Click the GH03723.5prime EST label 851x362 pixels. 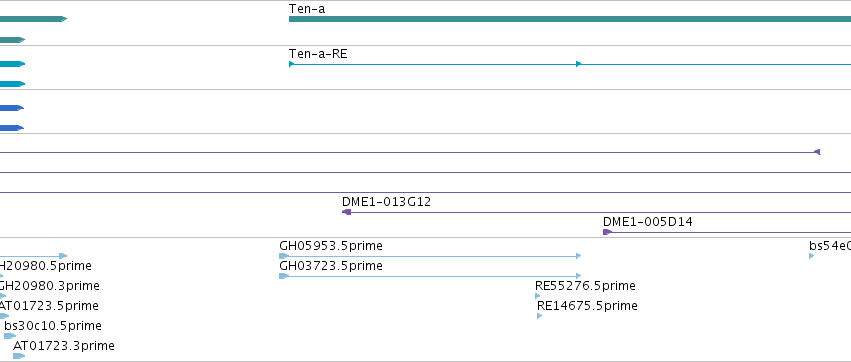pyautogui.click(x=331, y=266)
